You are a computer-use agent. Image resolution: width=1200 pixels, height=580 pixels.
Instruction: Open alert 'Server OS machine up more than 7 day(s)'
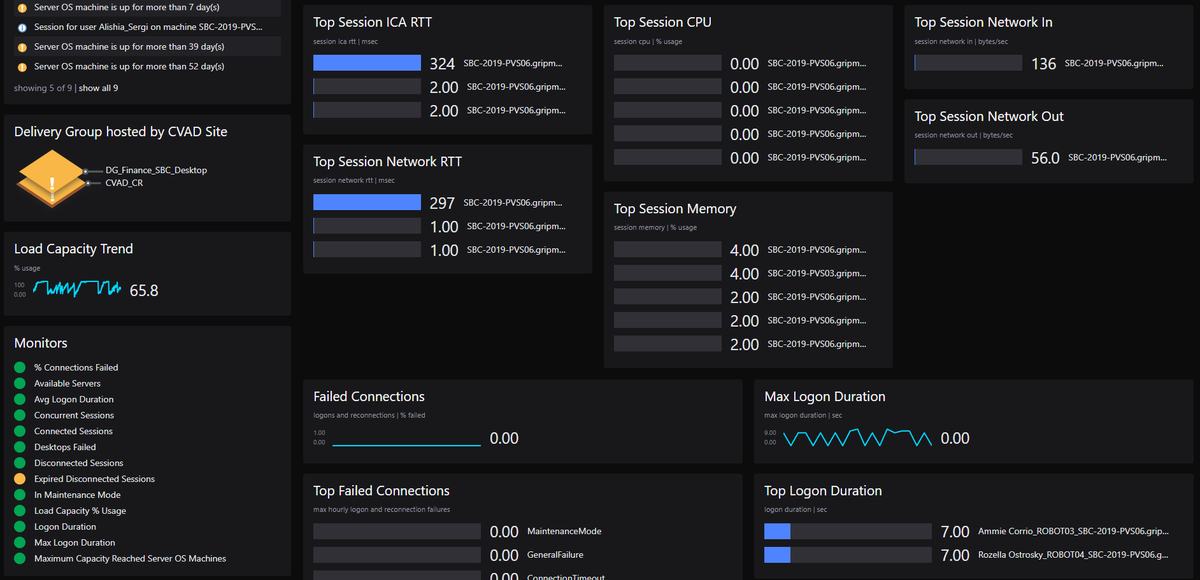126,7
